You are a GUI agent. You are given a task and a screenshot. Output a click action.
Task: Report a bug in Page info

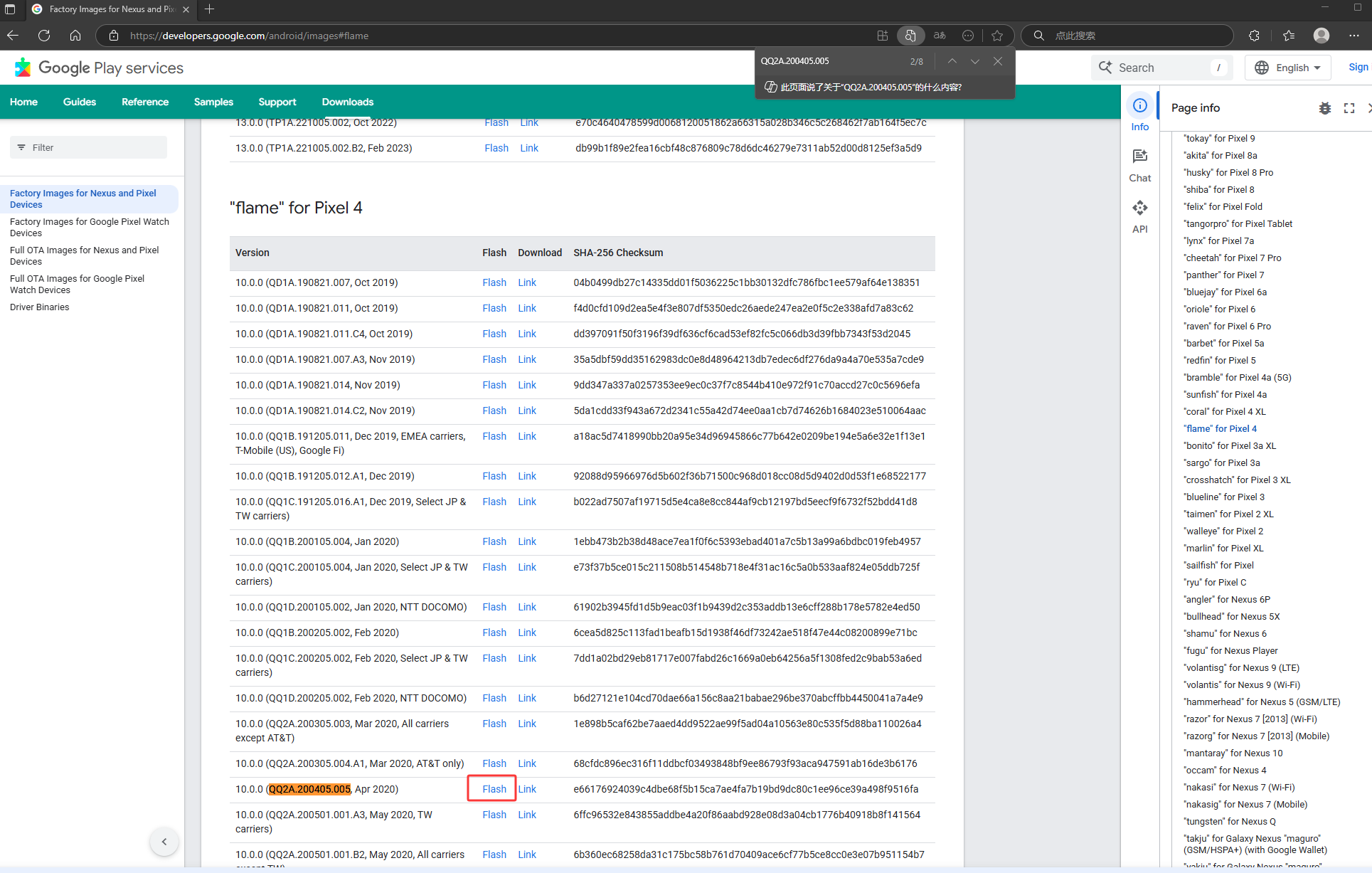1324,108
